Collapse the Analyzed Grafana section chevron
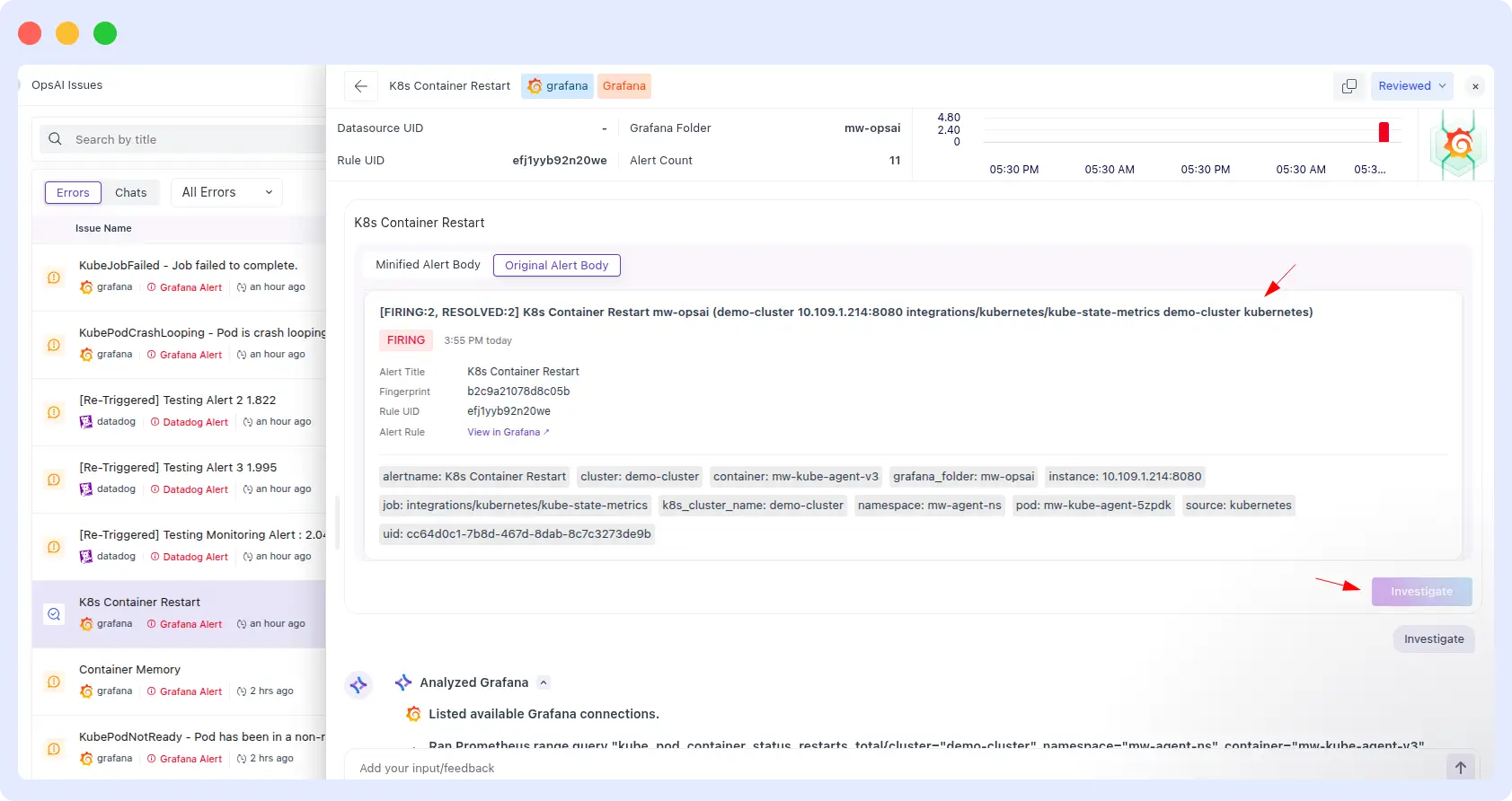Viewport: 1512px width, 801px height. [x=544, y=682]
